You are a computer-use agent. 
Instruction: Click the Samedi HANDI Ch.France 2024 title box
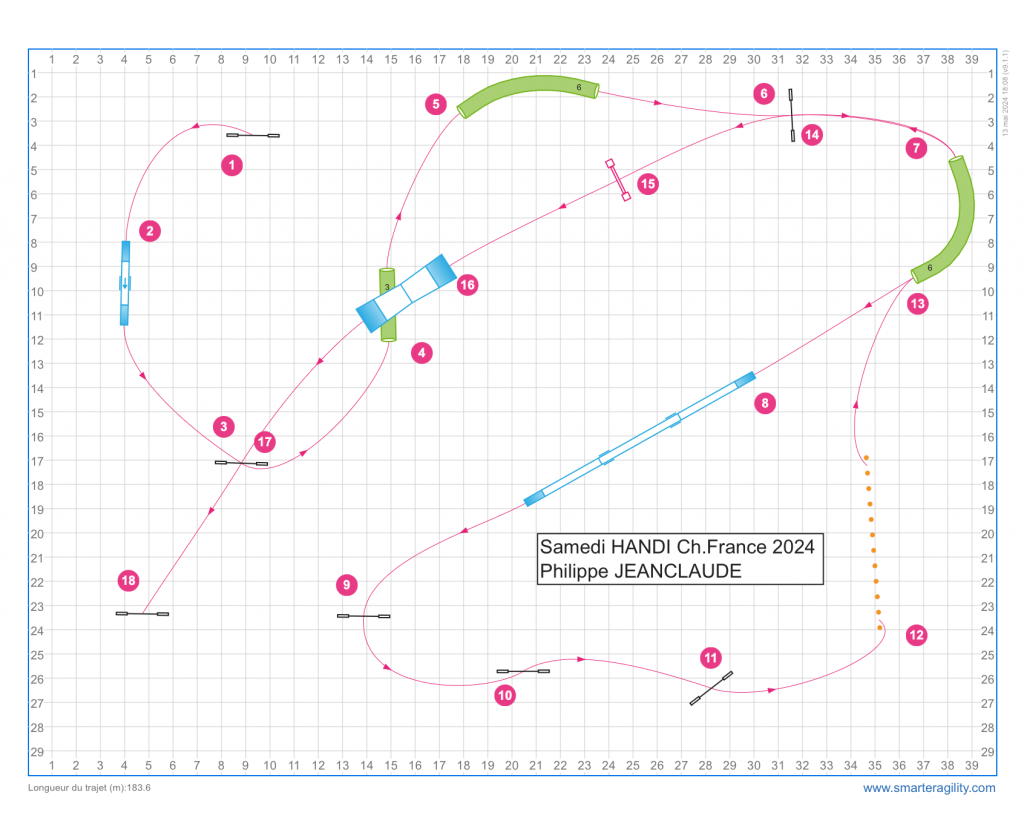tap(680, 558)
